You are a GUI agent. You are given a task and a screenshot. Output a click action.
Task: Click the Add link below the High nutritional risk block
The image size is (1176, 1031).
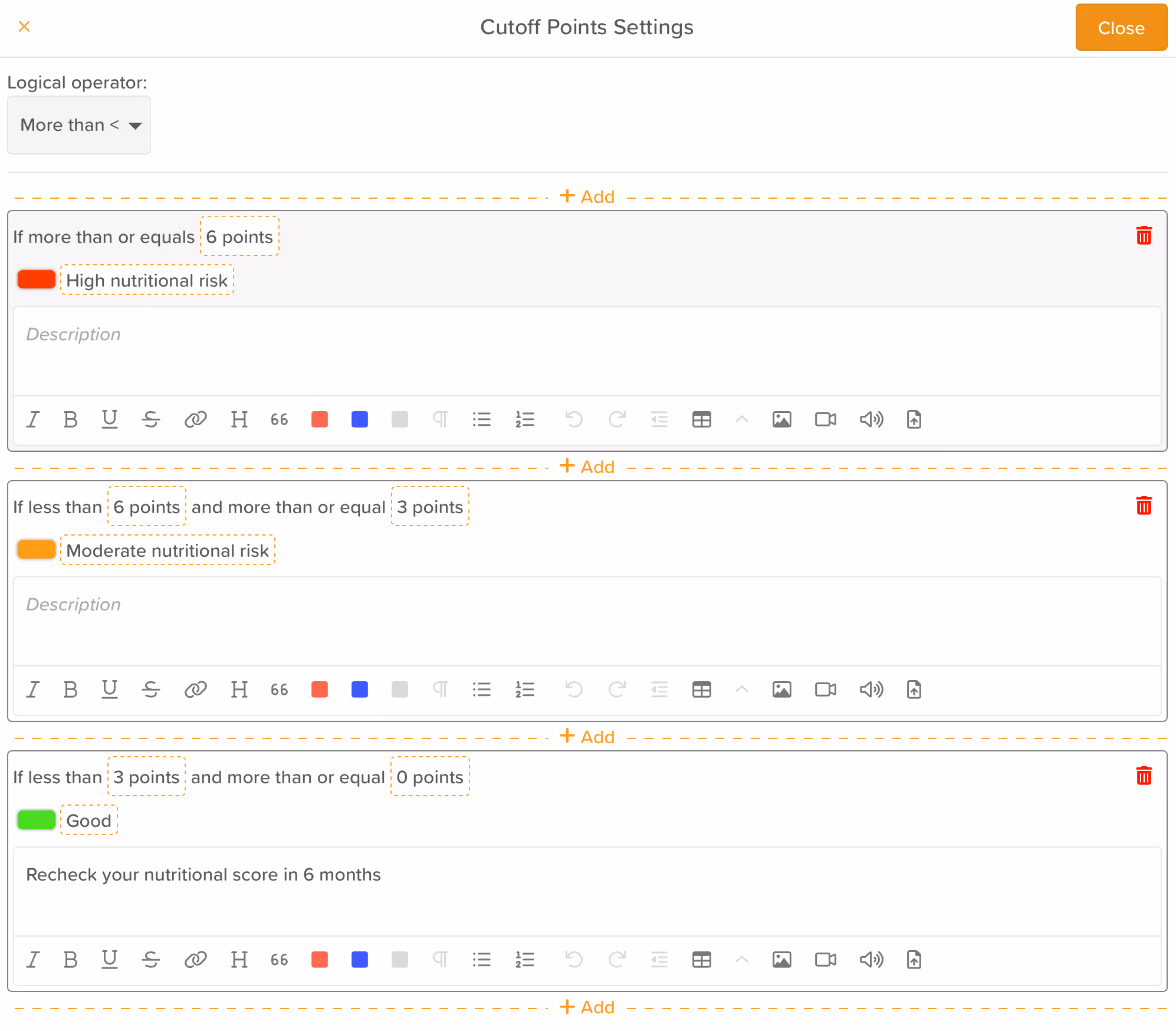(x=587, y=467)
